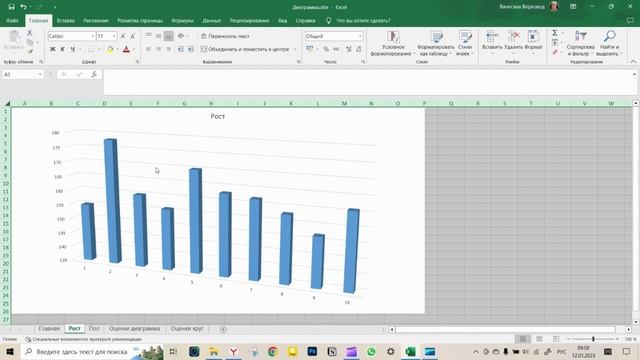Image resolution: width=640 pixels, height=360 pixels.
Task: Click the Save icon in the title bar
Action: click(11, 7)
